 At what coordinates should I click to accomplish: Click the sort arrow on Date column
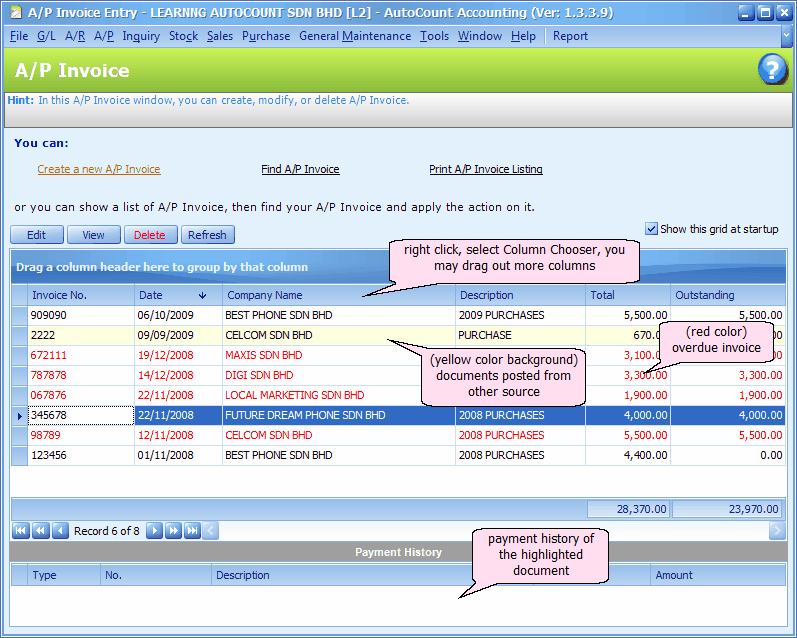(202, 295)
